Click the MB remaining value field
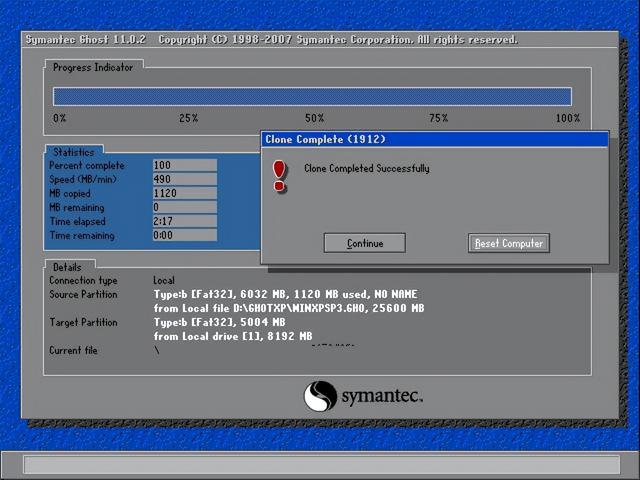Screen dimensions: 640x480 (x=184, y=207)
